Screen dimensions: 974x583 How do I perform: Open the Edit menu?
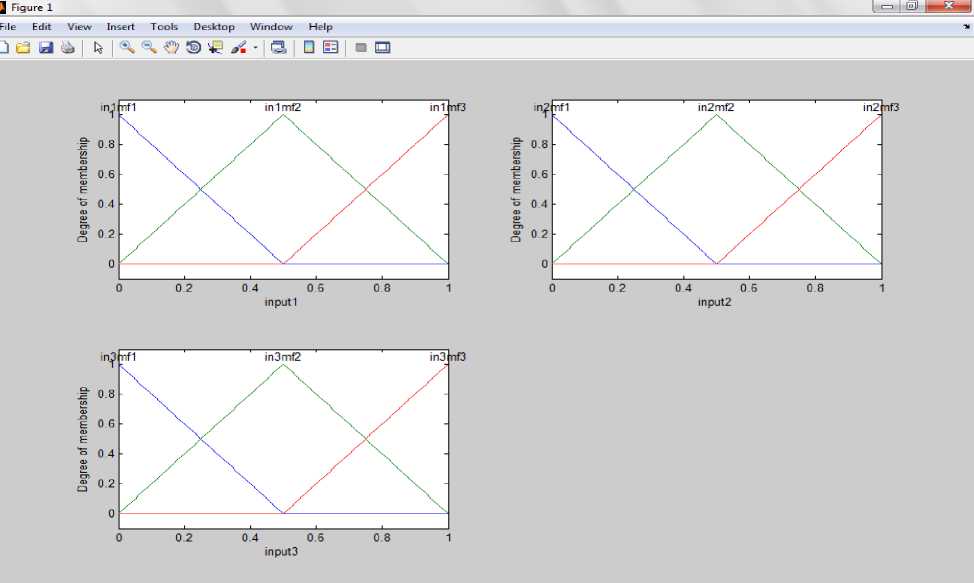click(42, 27)
